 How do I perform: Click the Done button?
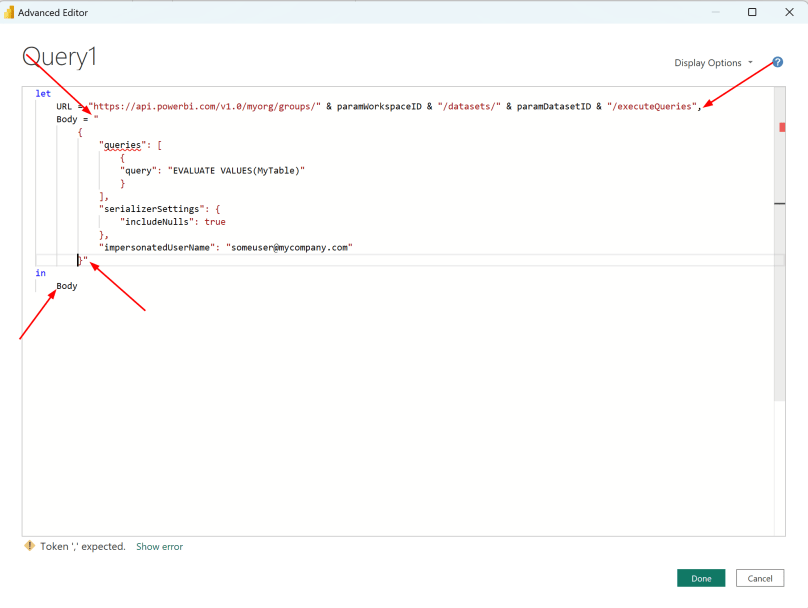(x=701, y=578)
